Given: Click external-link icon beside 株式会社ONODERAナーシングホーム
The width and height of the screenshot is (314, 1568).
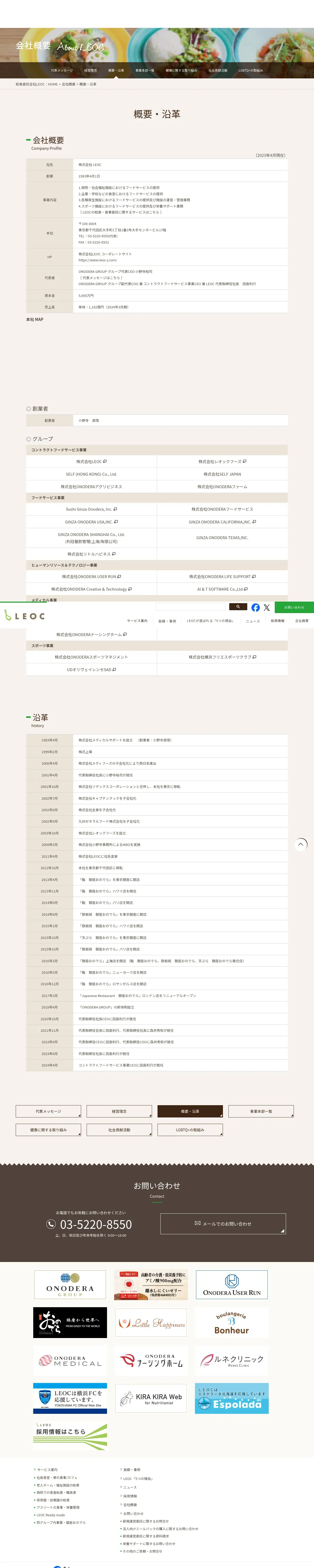Looking at the screenshot, I should click(125, 634).
